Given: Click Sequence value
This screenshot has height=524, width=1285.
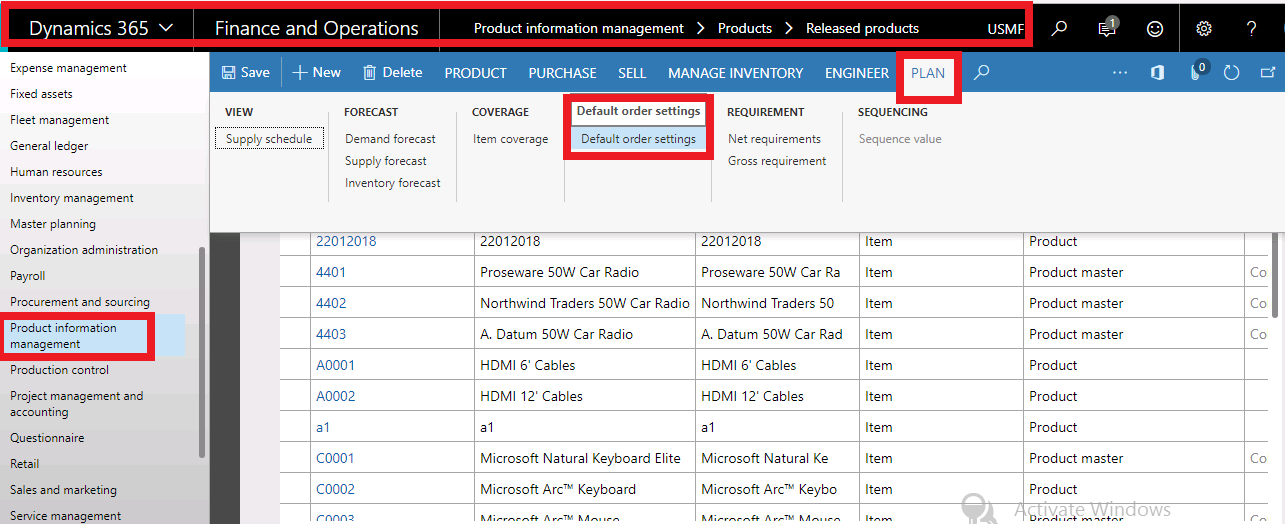Looking at the screenshot, I should [x=900, y=139].
